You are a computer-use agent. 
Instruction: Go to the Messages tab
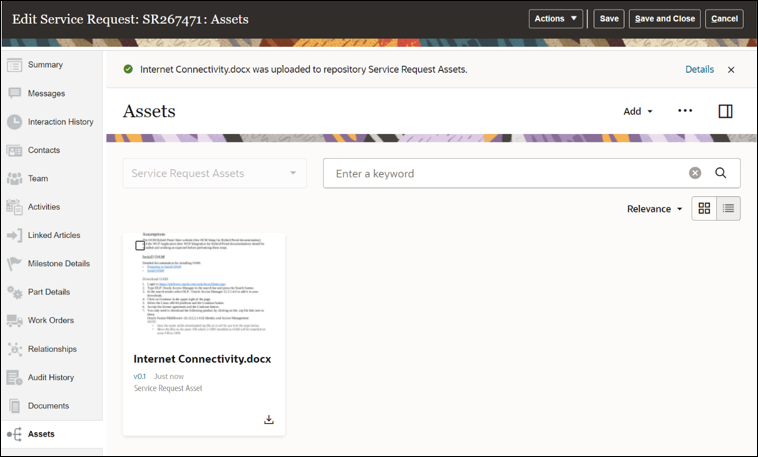46,93
